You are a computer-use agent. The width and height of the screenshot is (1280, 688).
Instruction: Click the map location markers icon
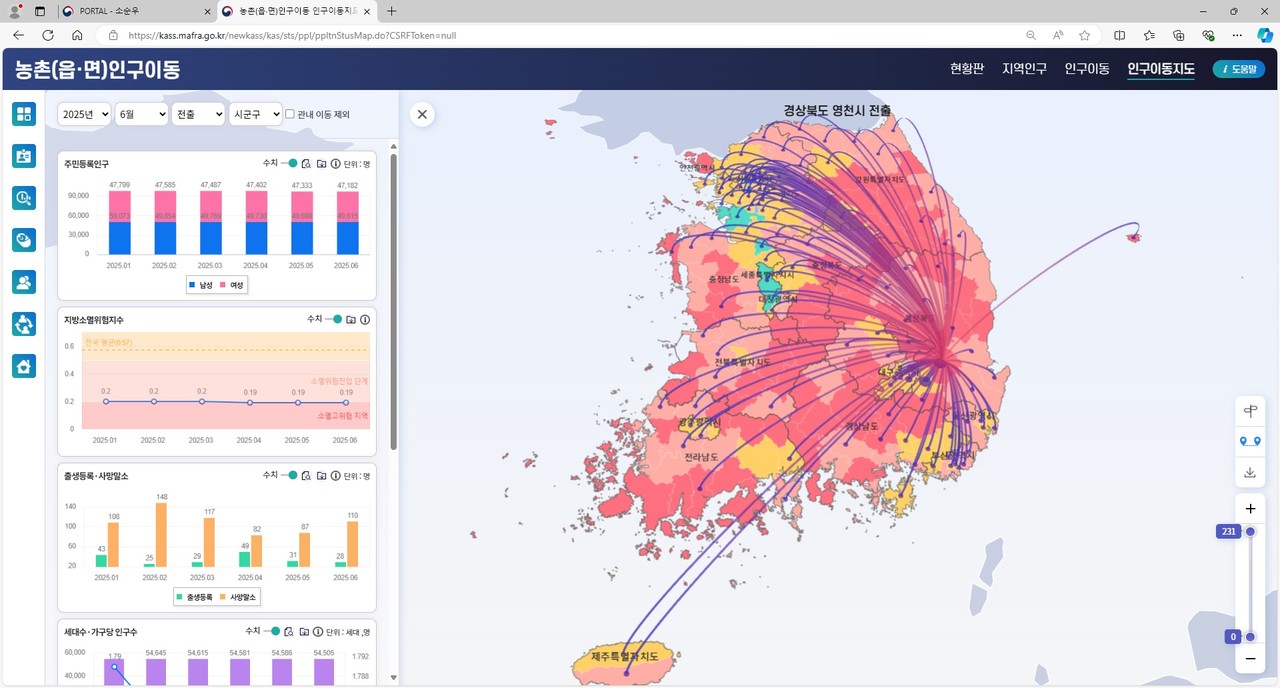click(x=1250, y=441)
